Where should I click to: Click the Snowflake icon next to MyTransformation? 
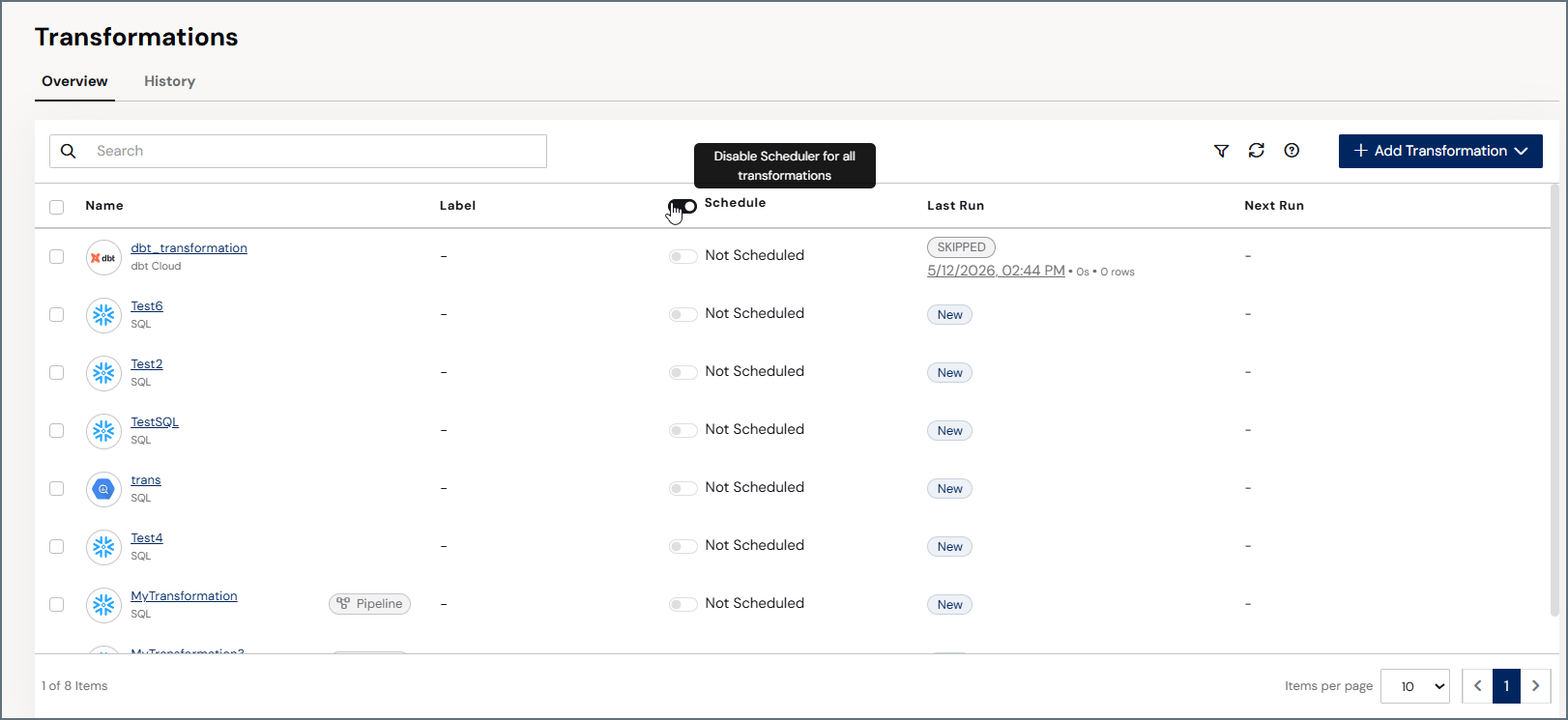click(x=103, y=605)
